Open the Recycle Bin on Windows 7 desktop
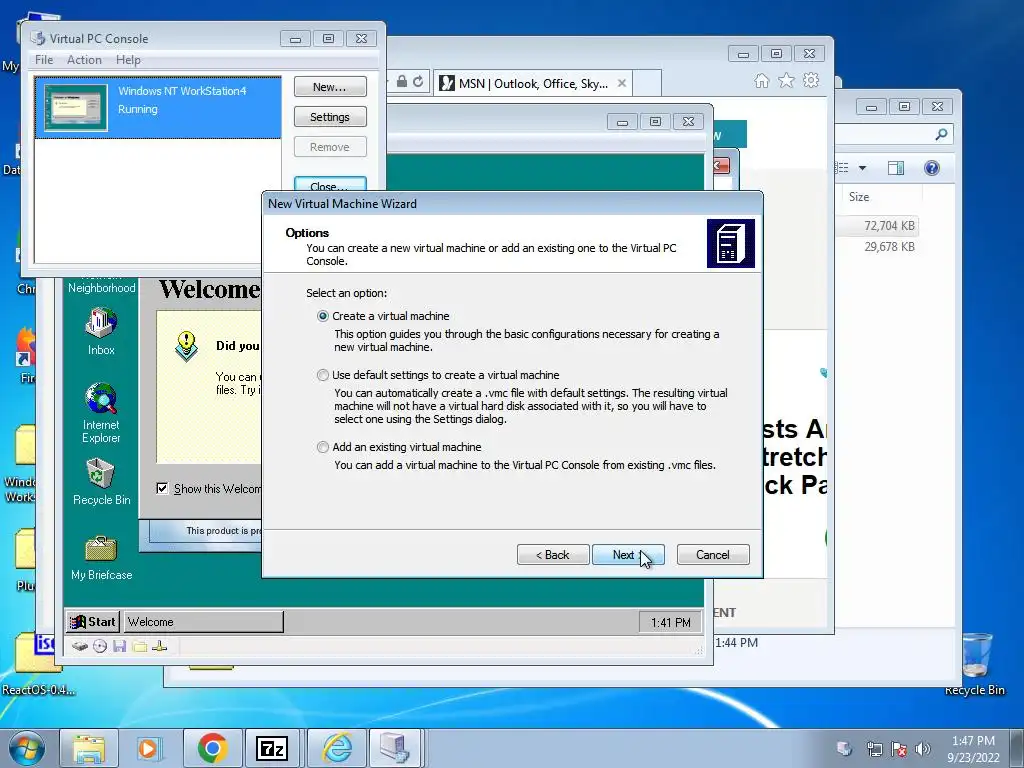Image resolution: width=1024 pixels, height=768 pixels. [975, 664]
